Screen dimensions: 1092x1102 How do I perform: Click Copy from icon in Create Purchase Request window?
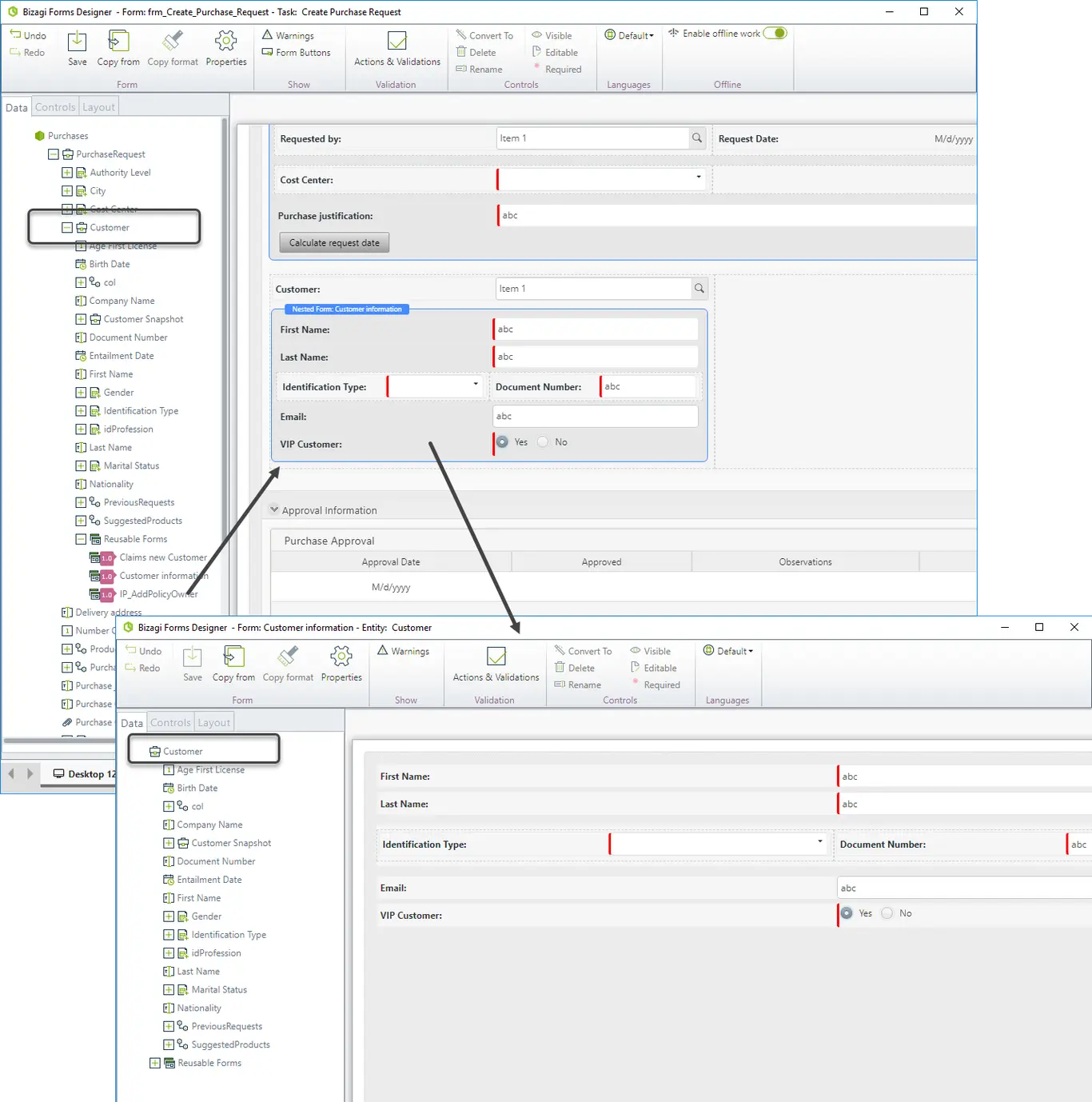click(x=118, y=42)
